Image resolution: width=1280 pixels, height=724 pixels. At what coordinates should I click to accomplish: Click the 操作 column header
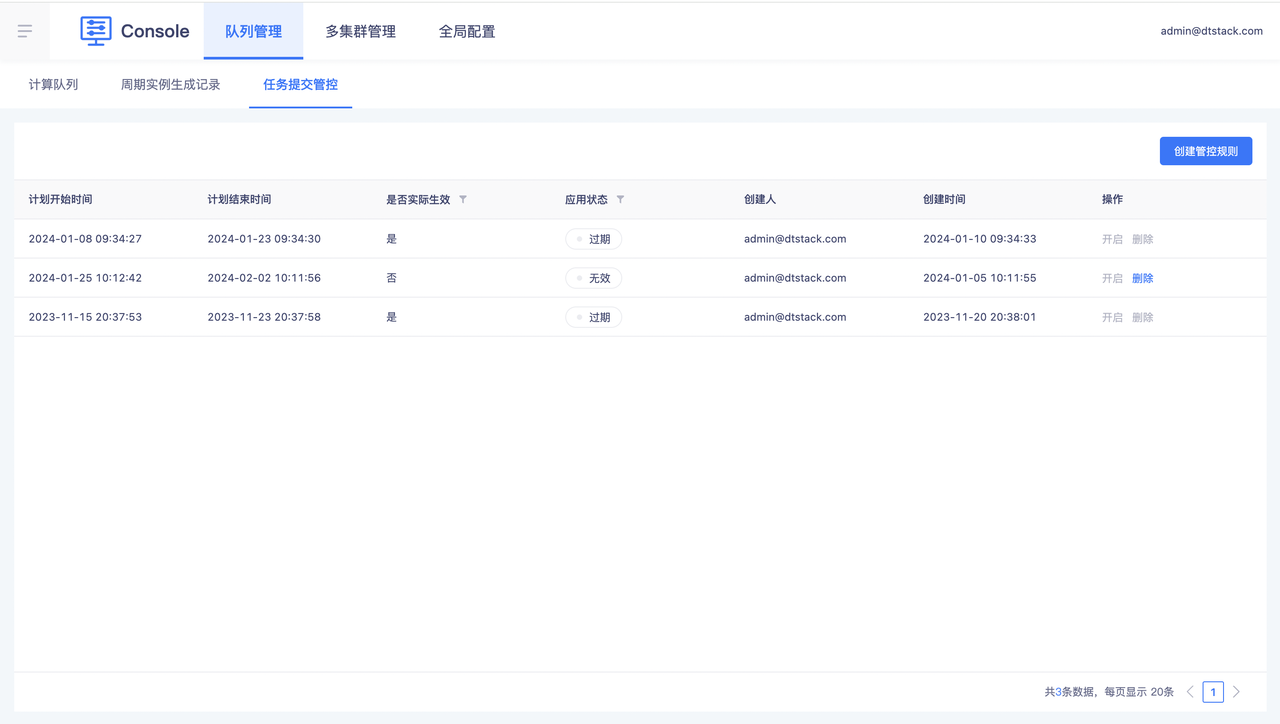(1112, 200)
